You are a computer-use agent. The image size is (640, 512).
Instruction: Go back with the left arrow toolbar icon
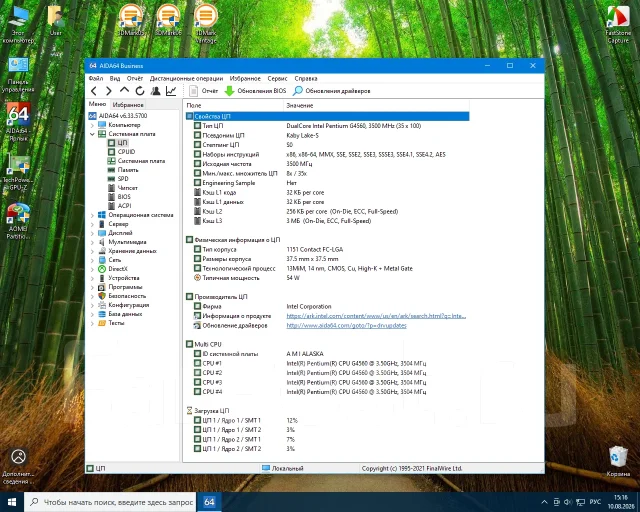[94, 91]
